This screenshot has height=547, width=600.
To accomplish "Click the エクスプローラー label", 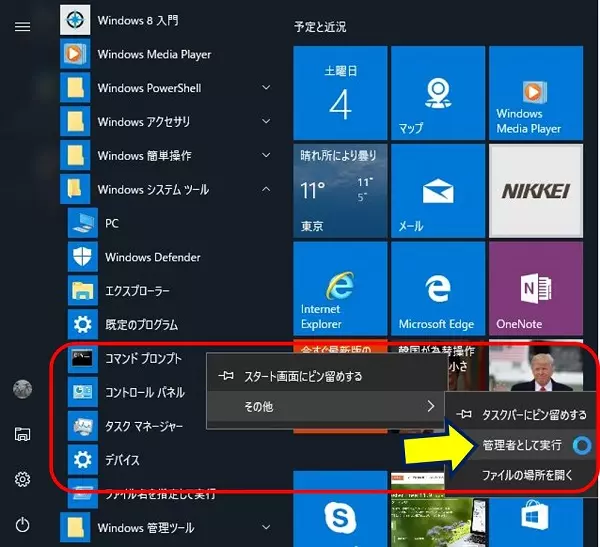I will [137, 291].
